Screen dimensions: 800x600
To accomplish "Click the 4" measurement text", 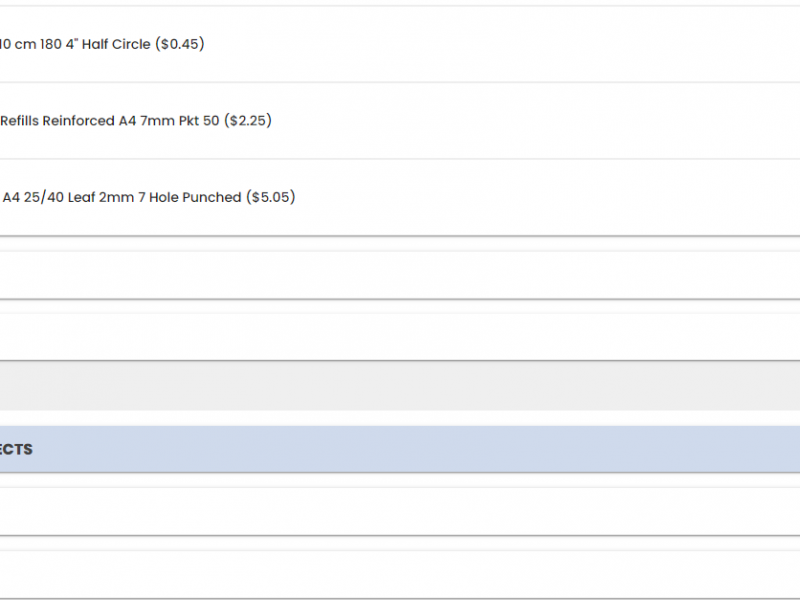I will click(x=71, y=44).
